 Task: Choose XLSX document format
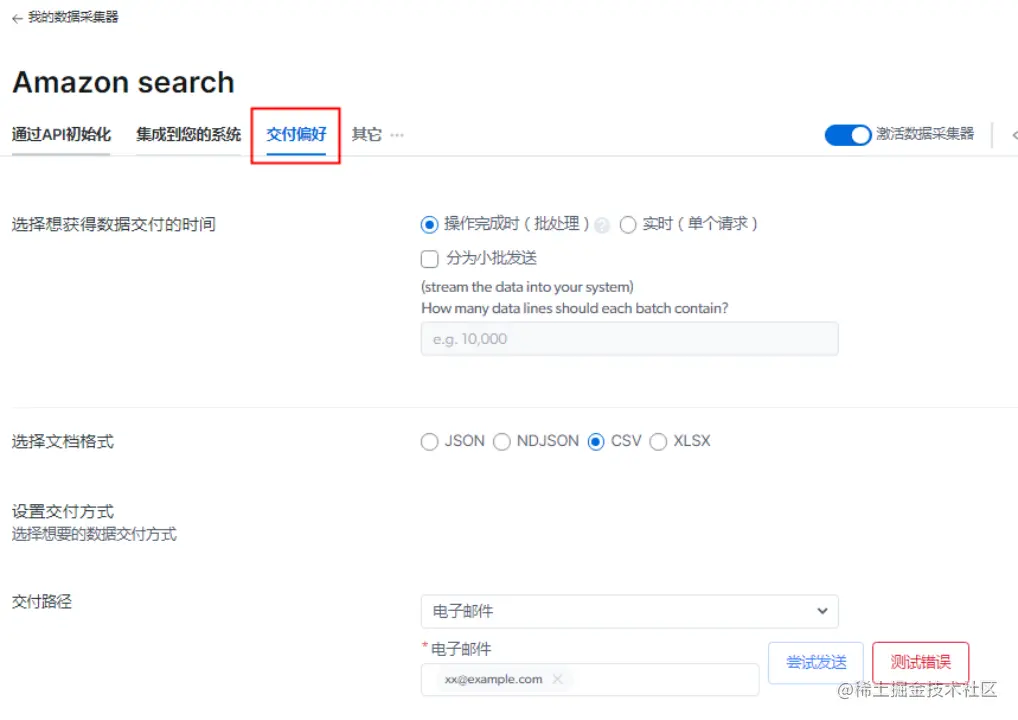click(x=658, y=441)
